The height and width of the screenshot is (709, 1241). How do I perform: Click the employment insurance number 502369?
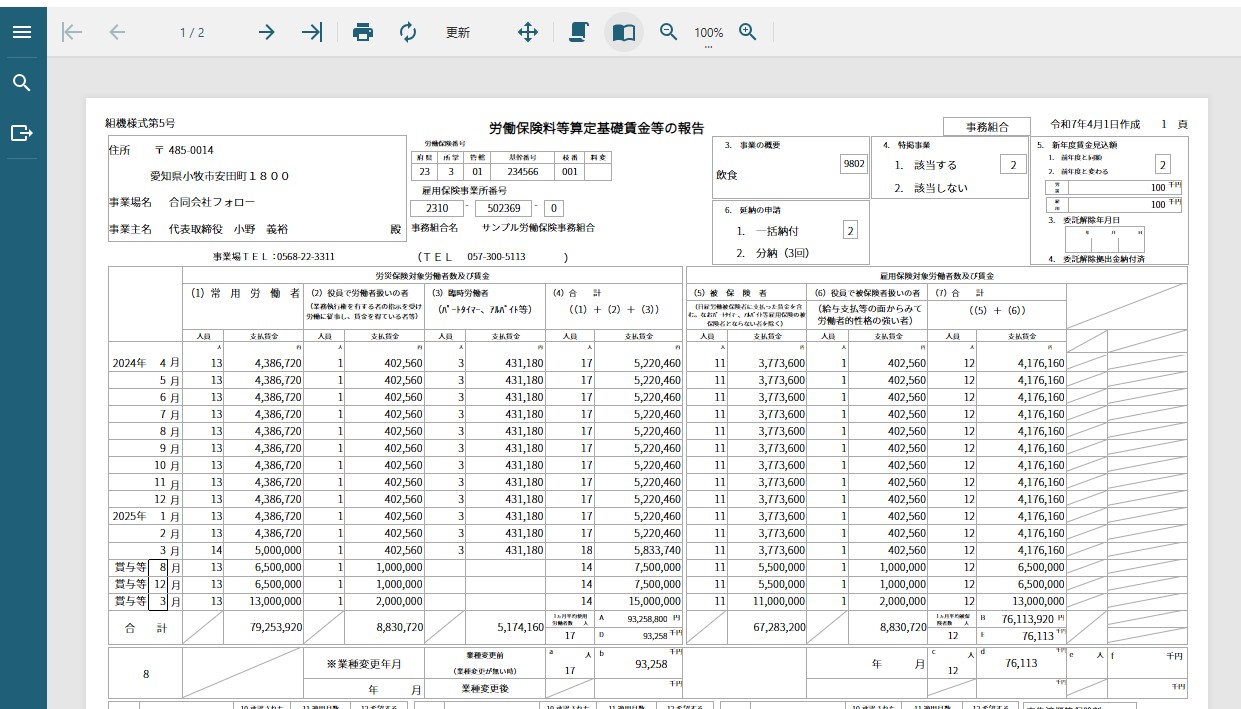coord(503,208)
